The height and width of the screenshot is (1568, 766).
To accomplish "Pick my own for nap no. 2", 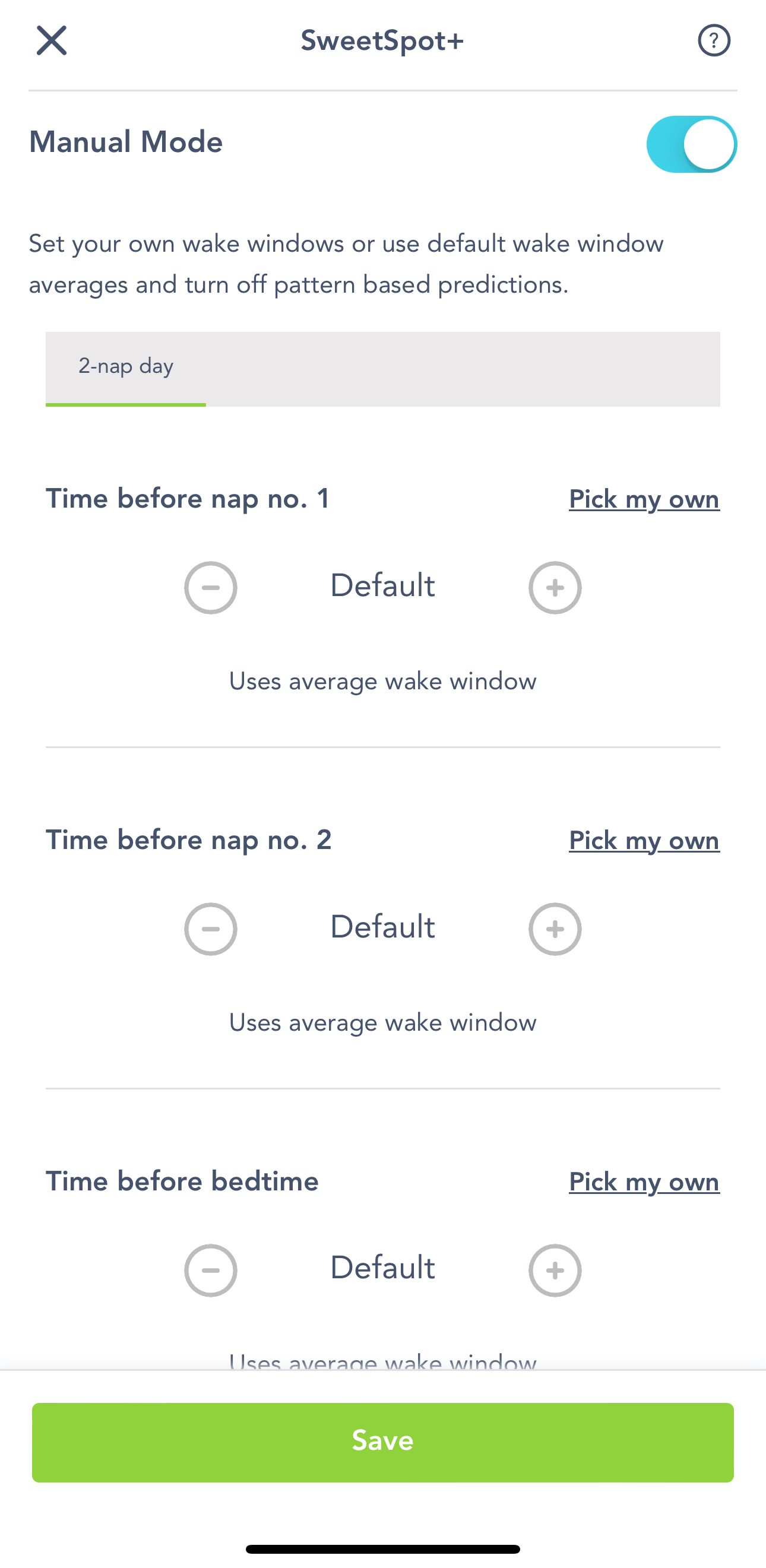I will (x=644, y=841).
